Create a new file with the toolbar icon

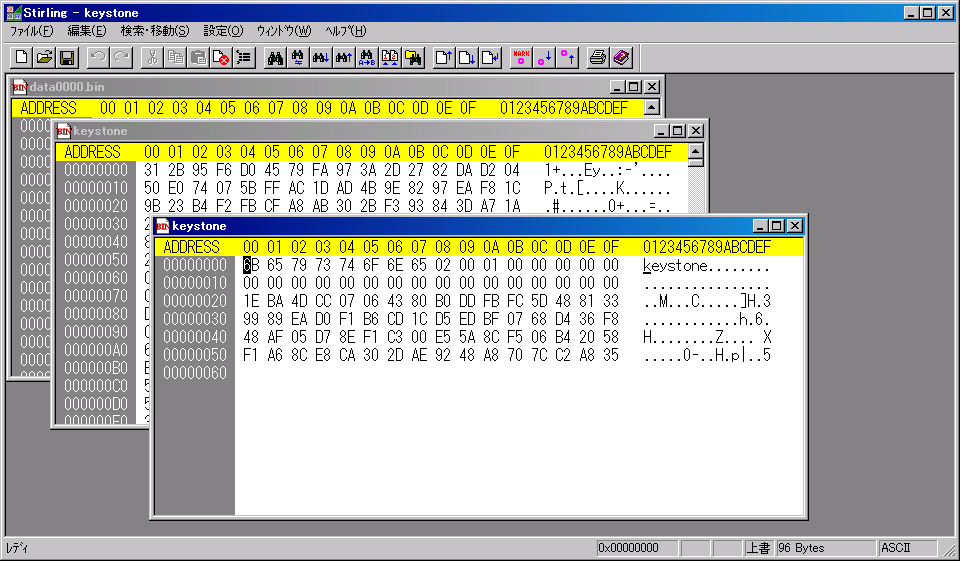tap(21, 58)
